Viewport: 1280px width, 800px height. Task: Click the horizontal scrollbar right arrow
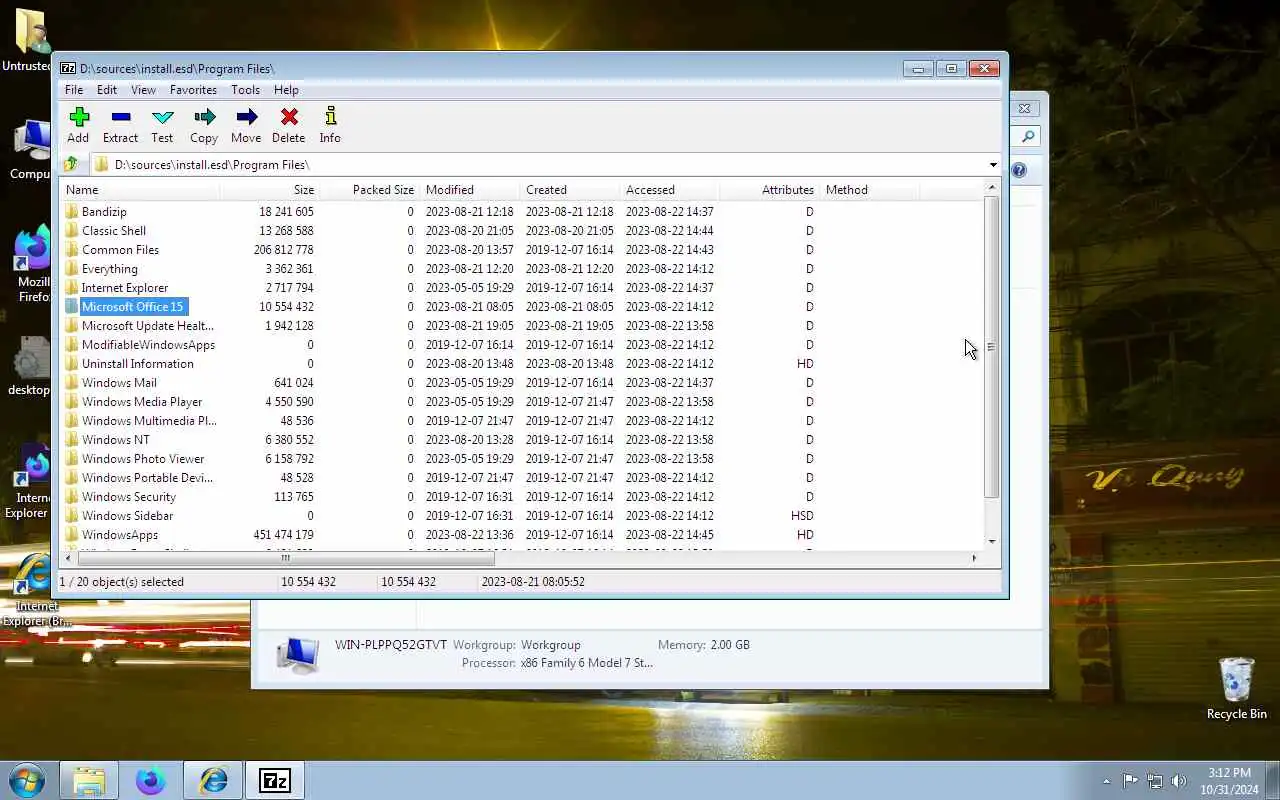click(974, 558)
